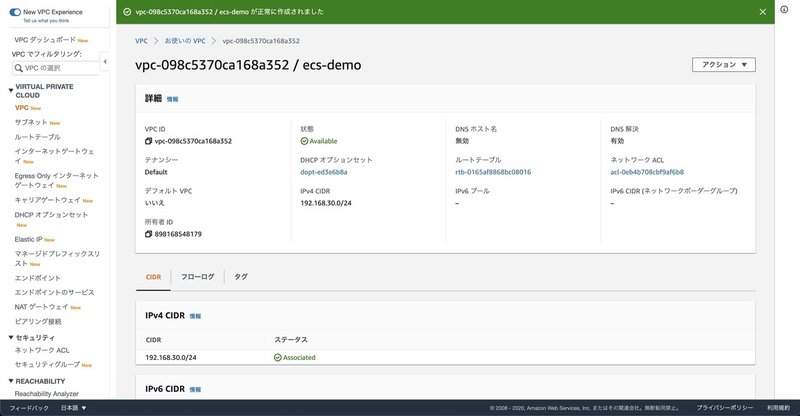The height and width of the screenshot is (416, 800).
Task: Collapse the REACHABILITY section
Action: click(11, 381)
